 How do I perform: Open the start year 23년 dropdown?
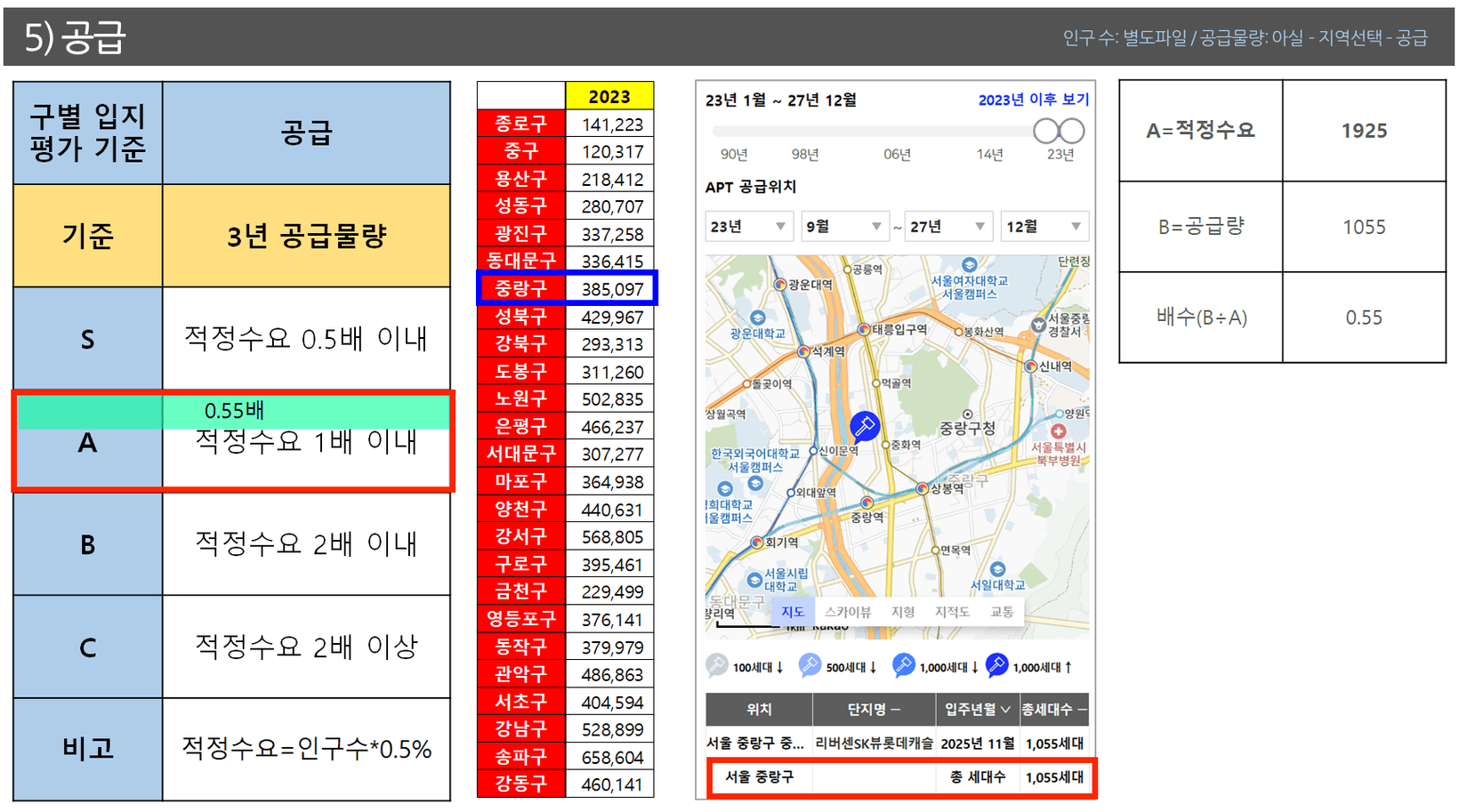click(x=748, y=227)
